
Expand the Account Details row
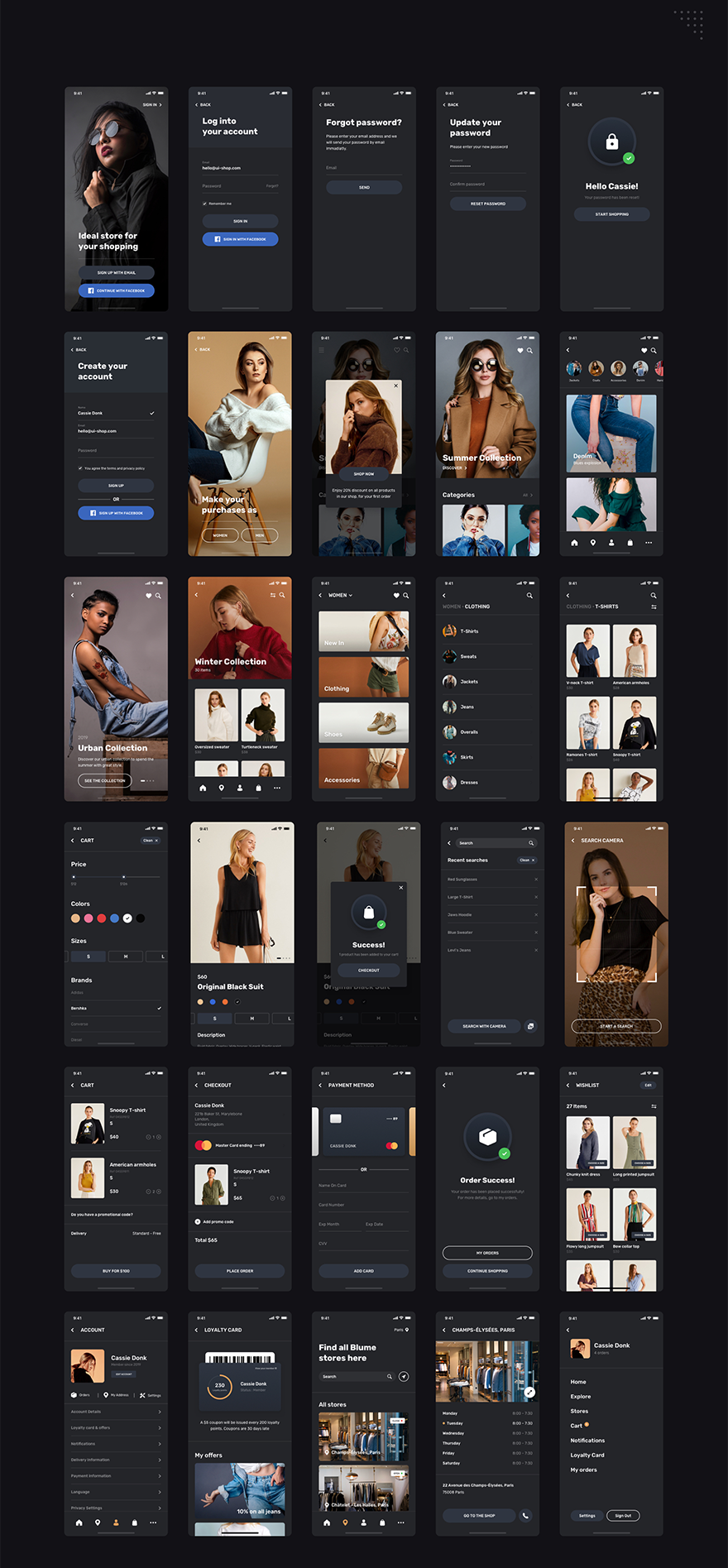[x=116, y=1412]
